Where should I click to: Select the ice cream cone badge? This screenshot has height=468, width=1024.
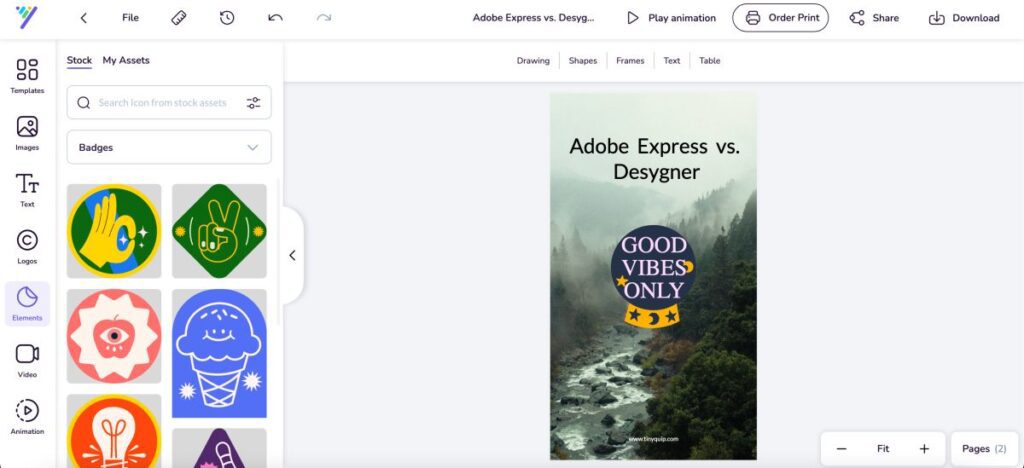pos(219,353)
